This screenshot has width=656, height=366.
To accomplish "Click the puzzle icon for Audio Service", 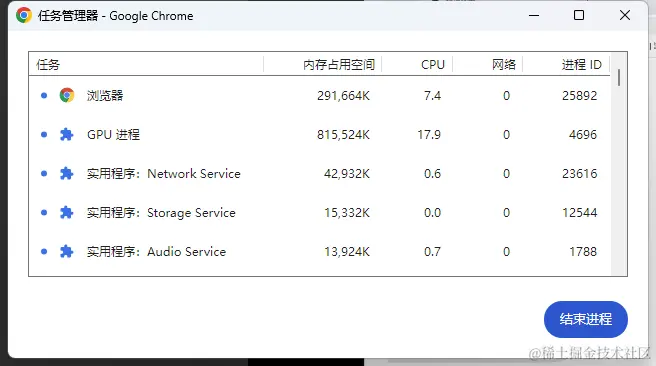I will tap(67, 251).
